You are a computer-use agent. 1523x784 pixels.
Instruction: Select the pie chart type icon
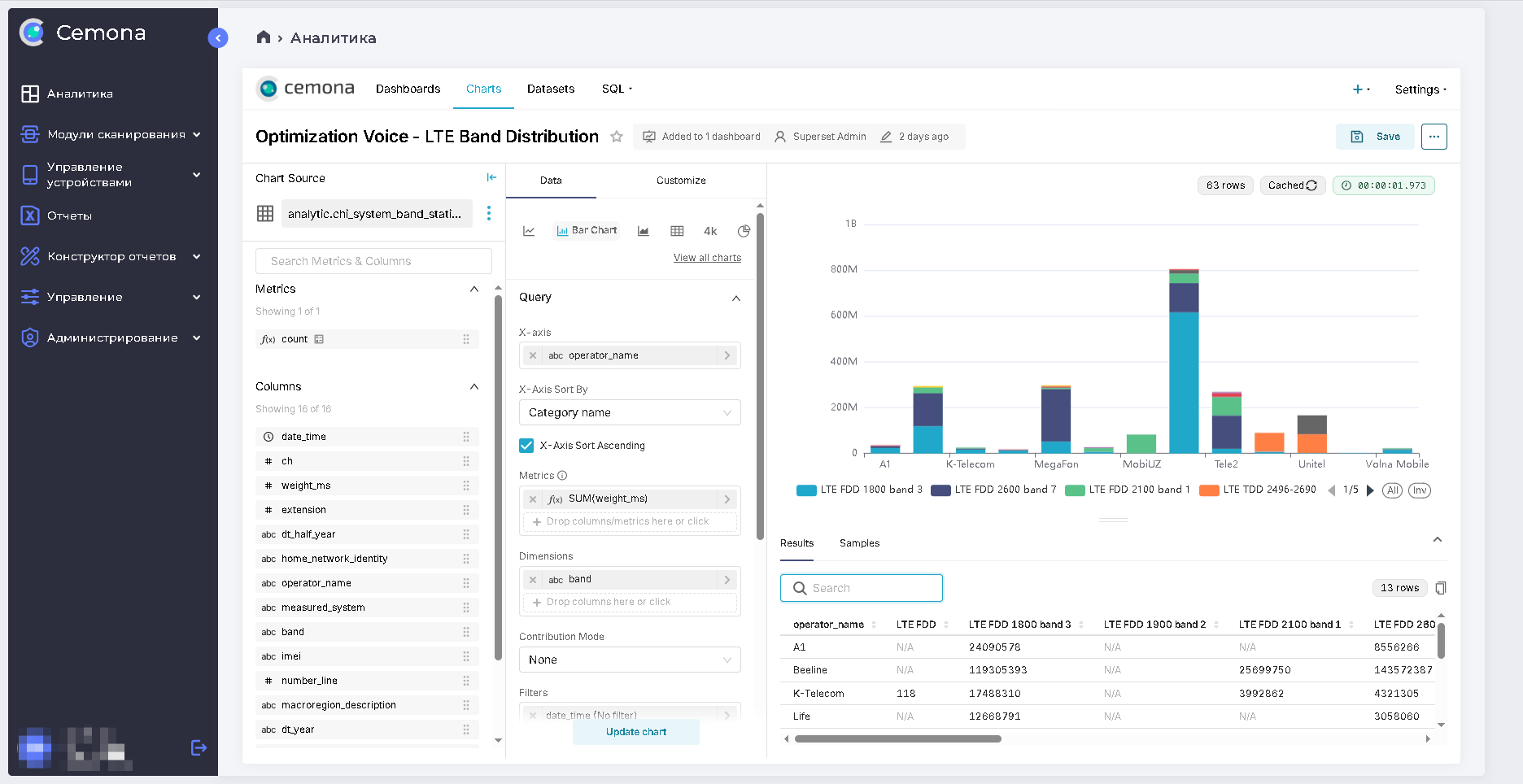click(744, 231)
